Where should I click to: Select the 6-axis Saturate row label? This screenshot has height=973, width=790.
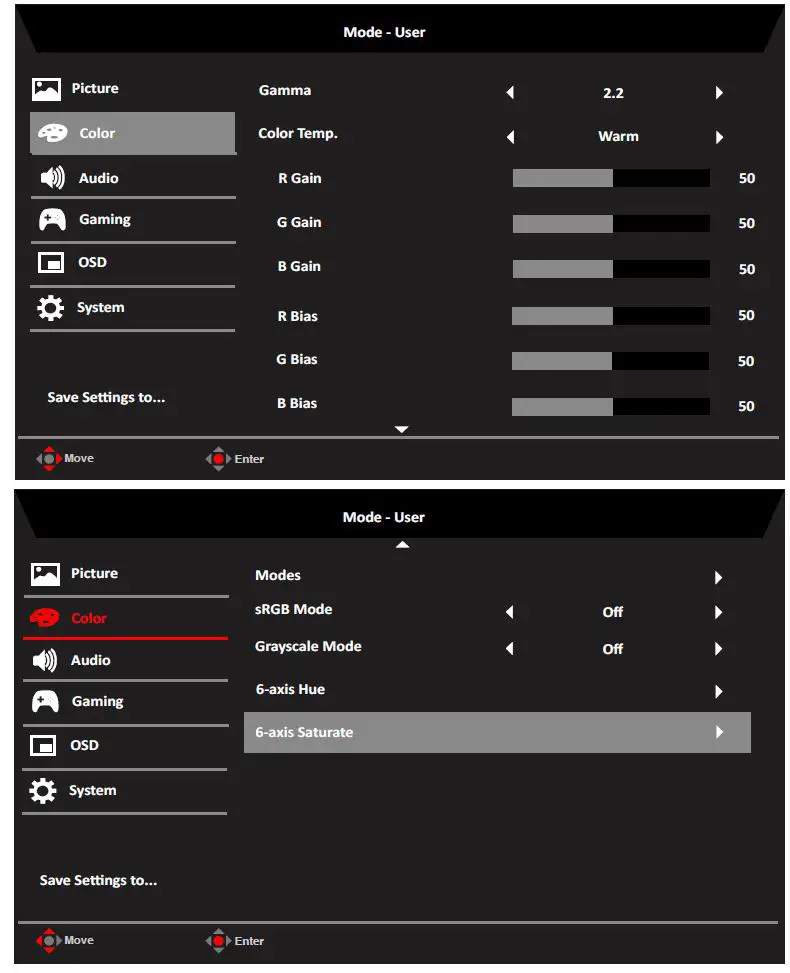pos(304,733)
